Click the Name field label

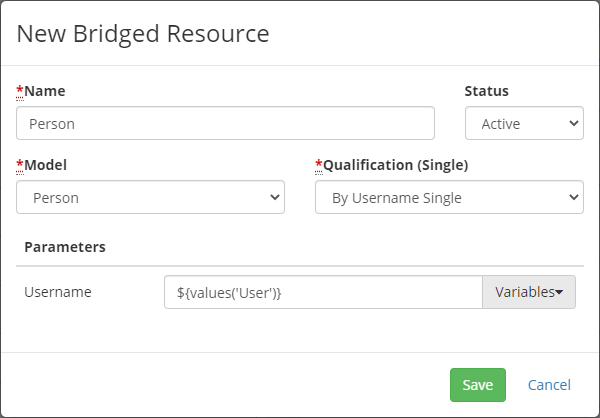tap(44, 91)
